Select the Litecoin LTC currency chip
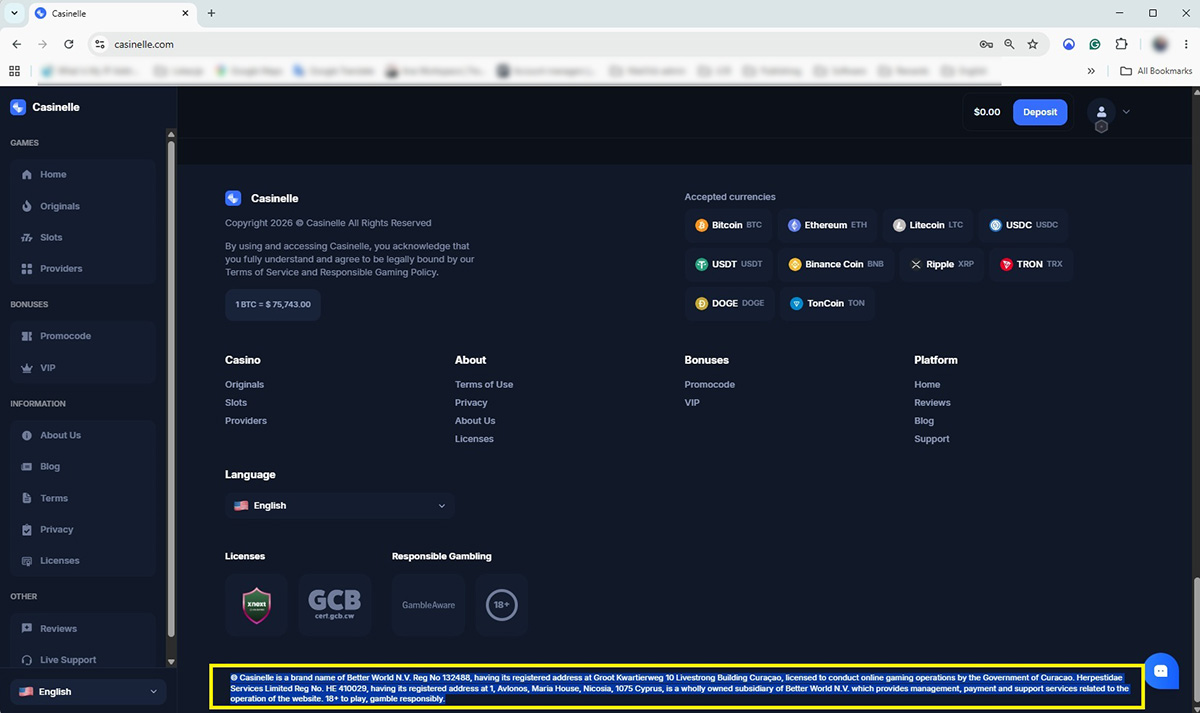The width and height of the screenshot is (1200, 713). (928, 225)
